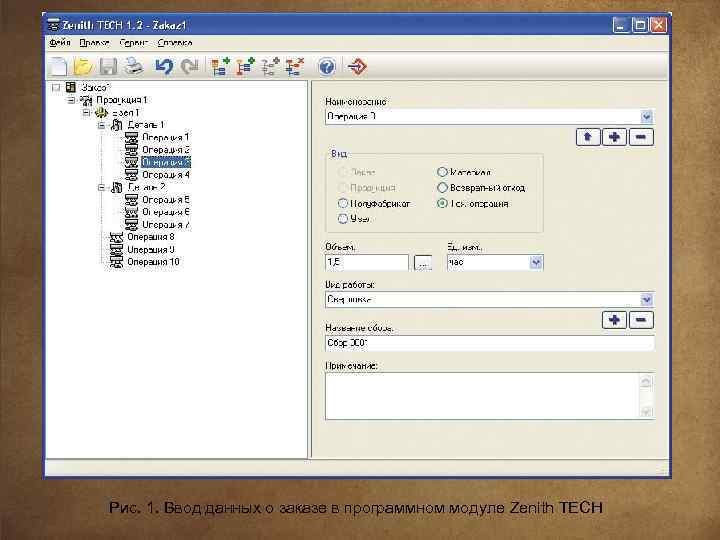Open the Ед. изм. unit dropdown
The width and height of the screenshot is (720, 540).
coord(536,262)
